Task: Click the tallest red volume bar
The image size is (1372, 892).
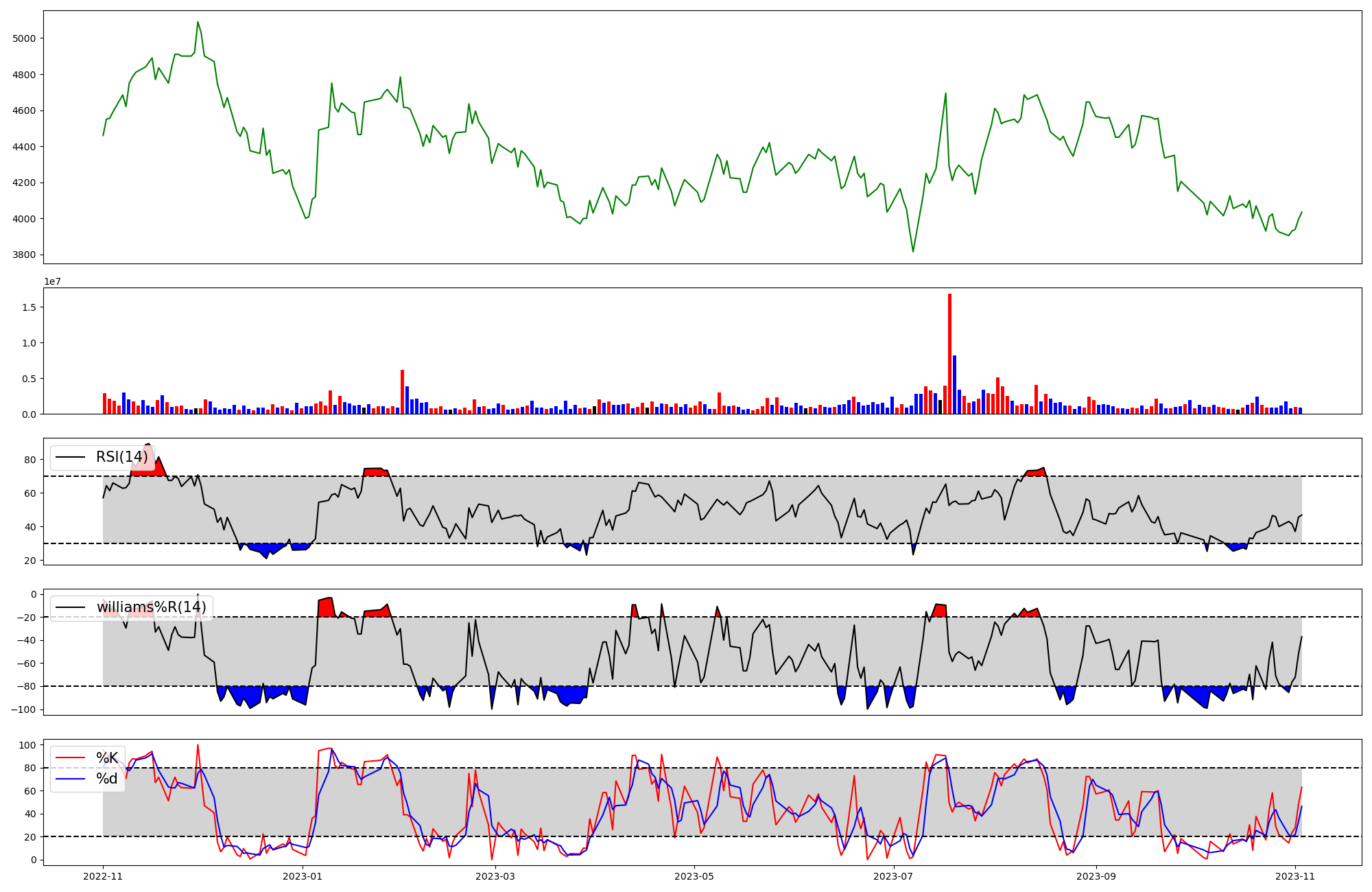Action: (949, 353)
